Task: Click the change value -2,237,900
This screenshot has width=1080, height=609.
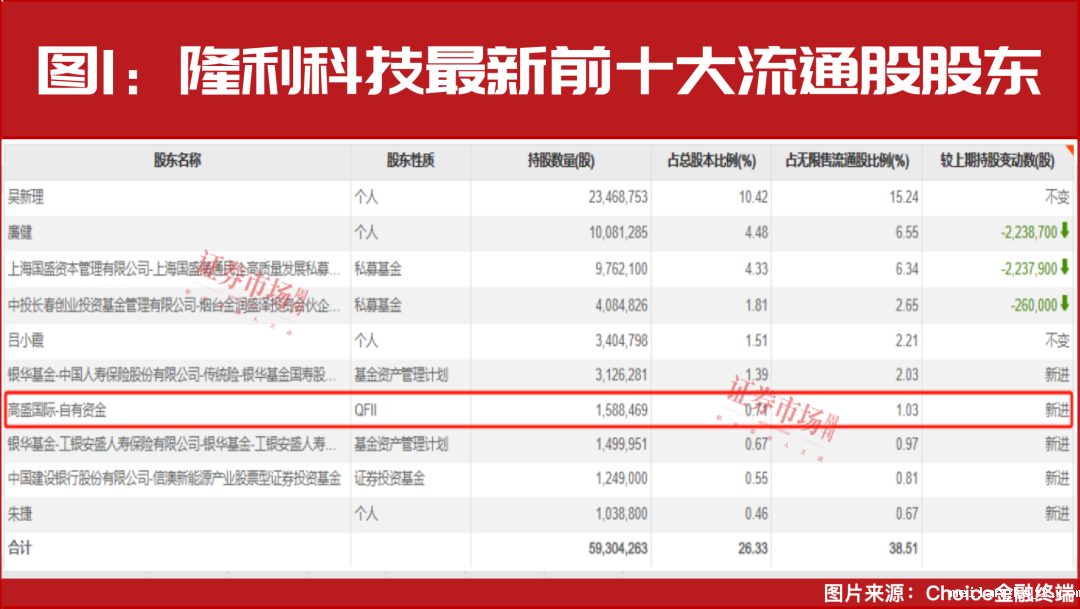Action: pyautogui.click(x=1029, y=268)
